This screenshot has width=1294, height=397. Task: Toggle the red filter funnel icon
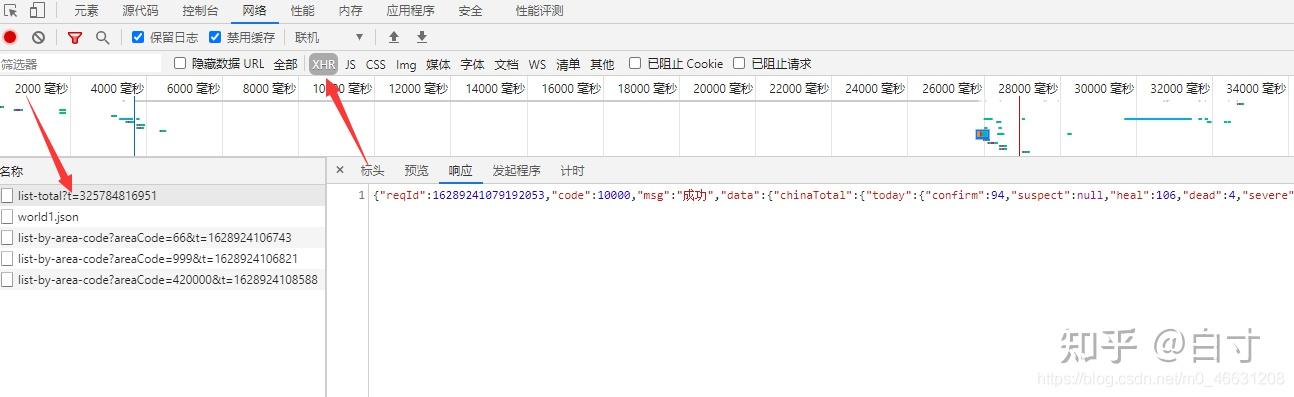pyautogui.click(x=75, y=37)
